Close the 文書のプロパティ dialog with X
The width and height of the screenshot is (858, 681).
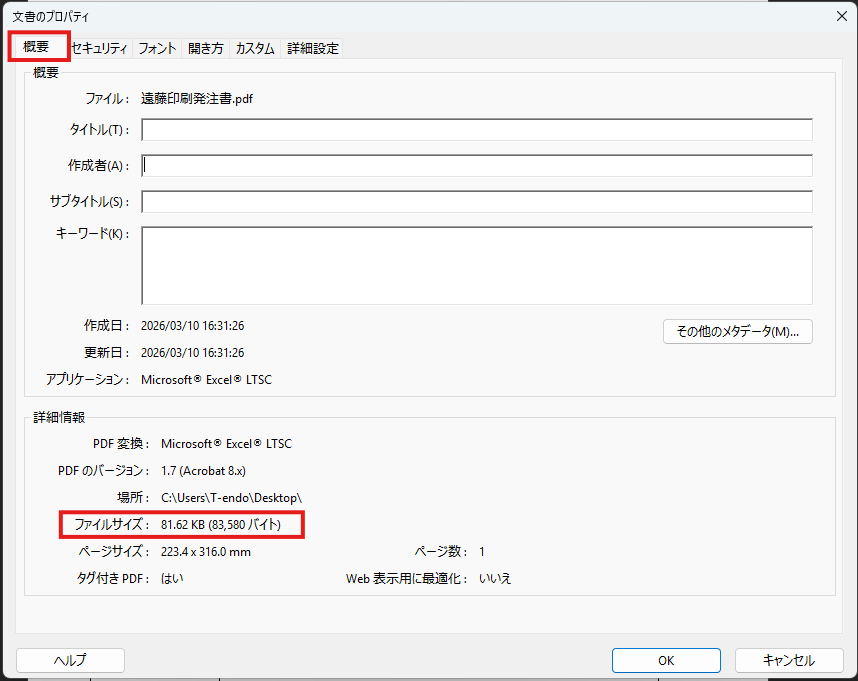(x=841, y=15)
